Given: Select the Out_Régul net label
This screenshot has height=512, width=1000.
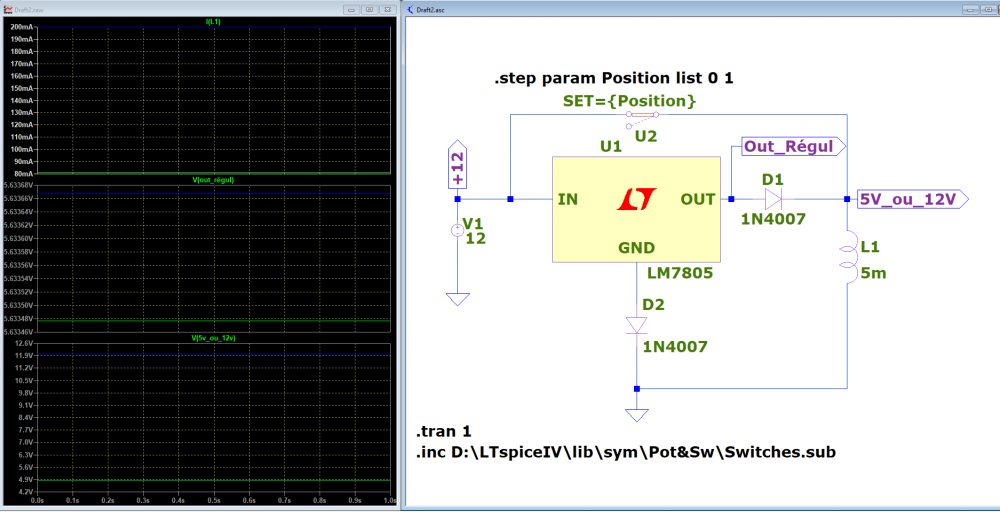Looking at the screenshot, I should tap(794, 147).
